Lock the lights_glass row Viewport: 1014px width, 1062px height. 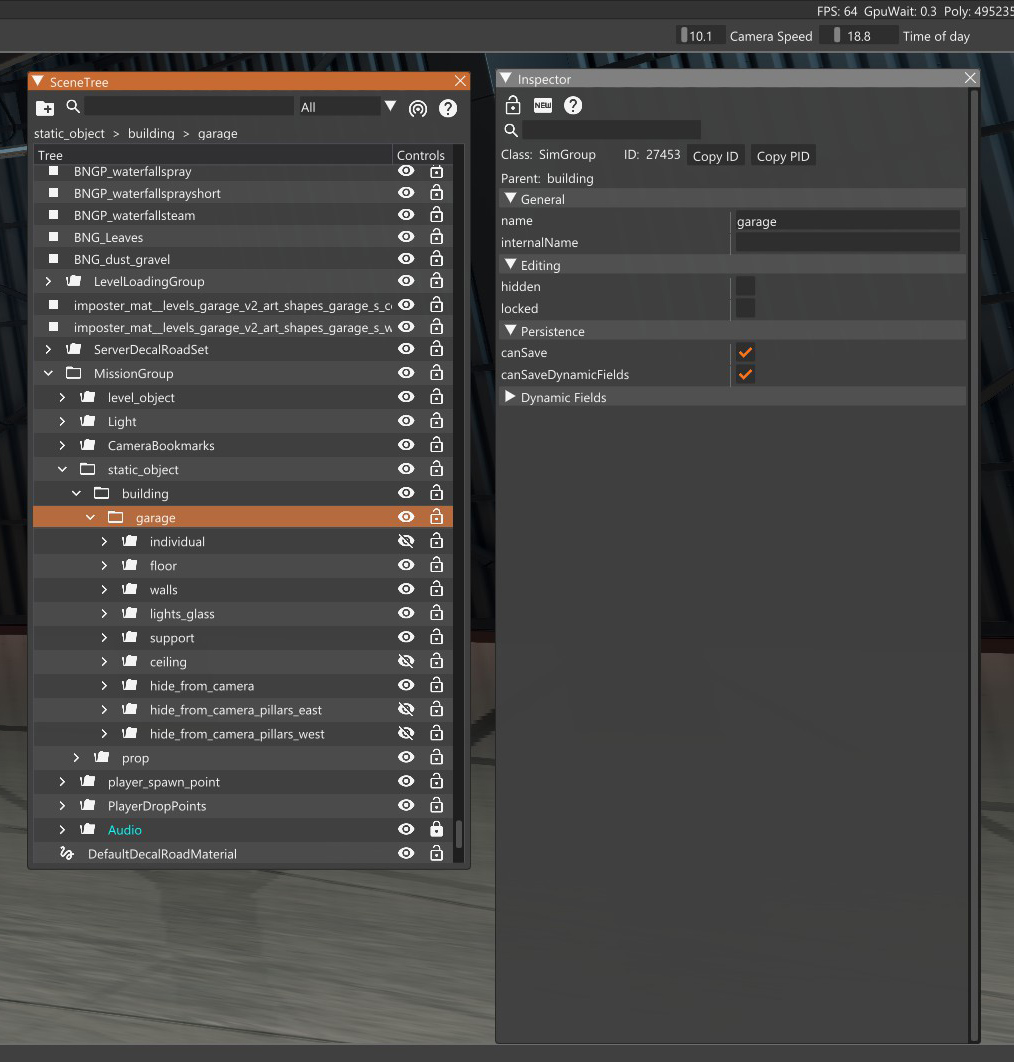click(436, 613)
